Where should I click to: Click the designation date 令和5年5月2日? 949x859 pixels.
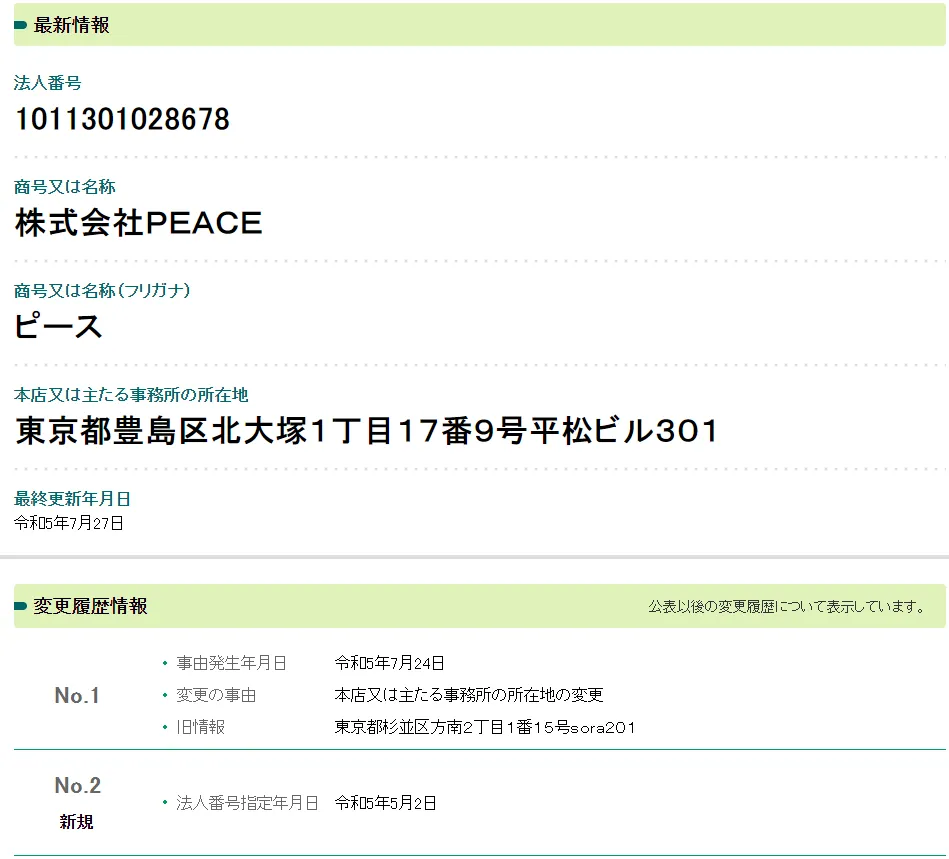pyautogui.click(x=385, y=803)
